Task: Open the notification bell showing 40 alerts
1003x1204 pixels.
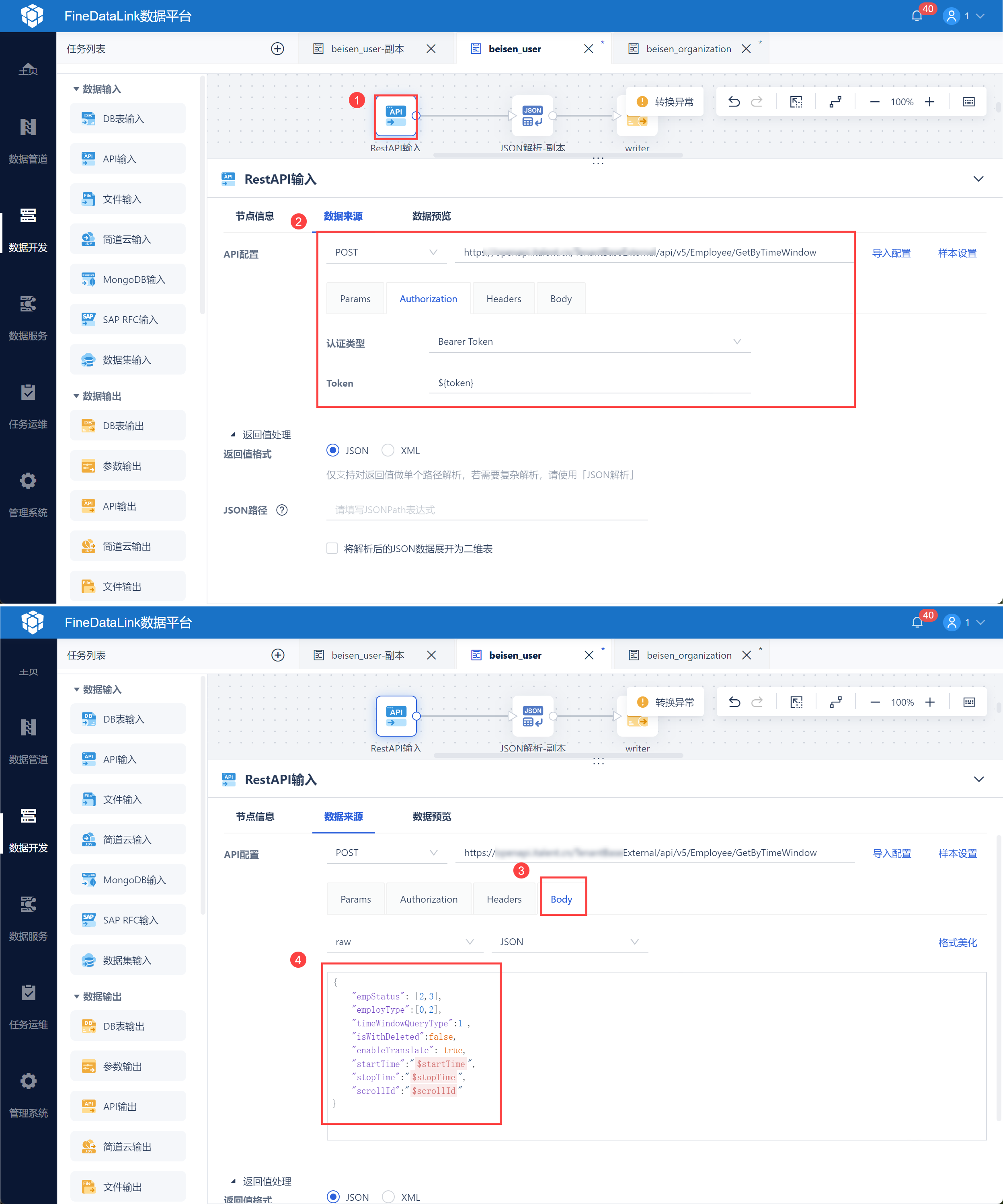Action: (x=916, y=16)
